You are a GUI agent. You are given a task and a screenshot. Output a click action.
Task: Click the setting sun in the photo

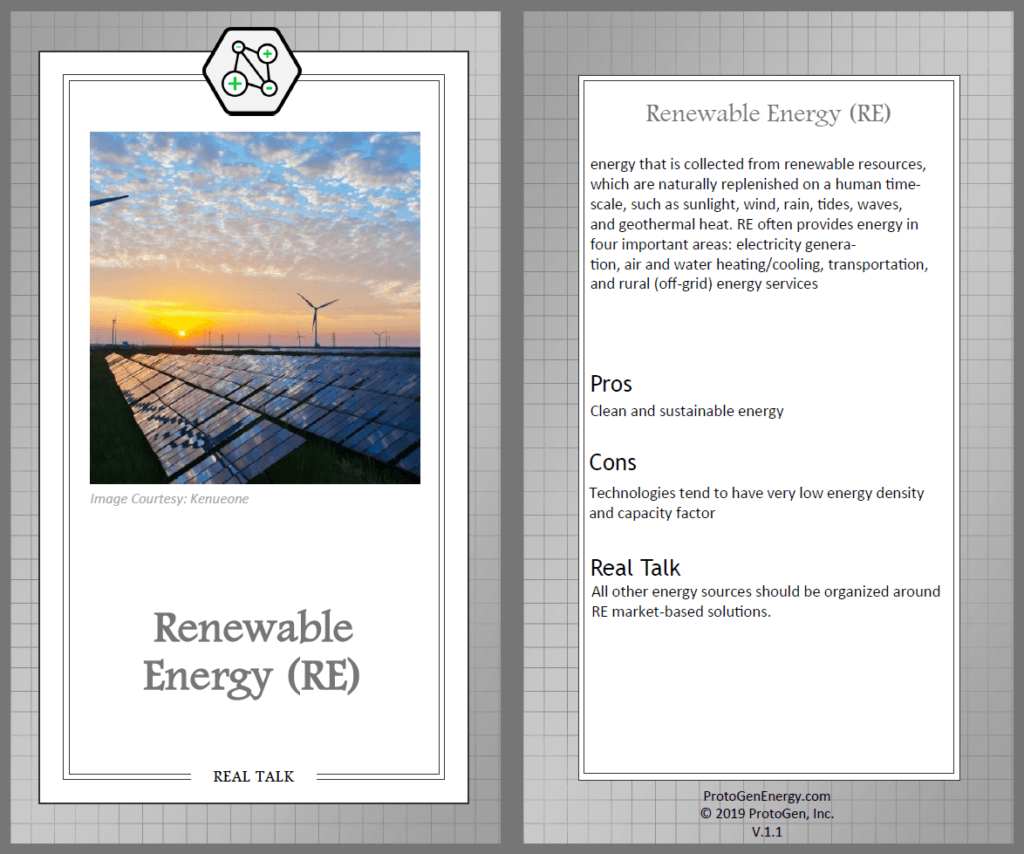(x=181, y=332)
